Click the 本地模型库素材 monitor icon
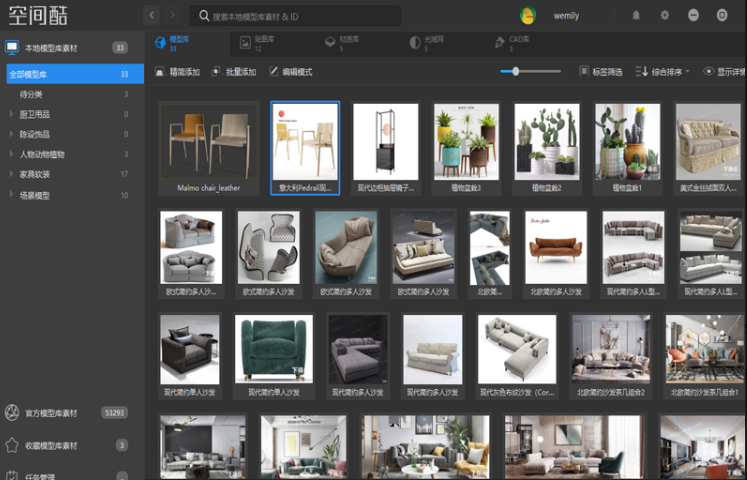This screenshot has width=747, height=480. [x=12, y=47]
